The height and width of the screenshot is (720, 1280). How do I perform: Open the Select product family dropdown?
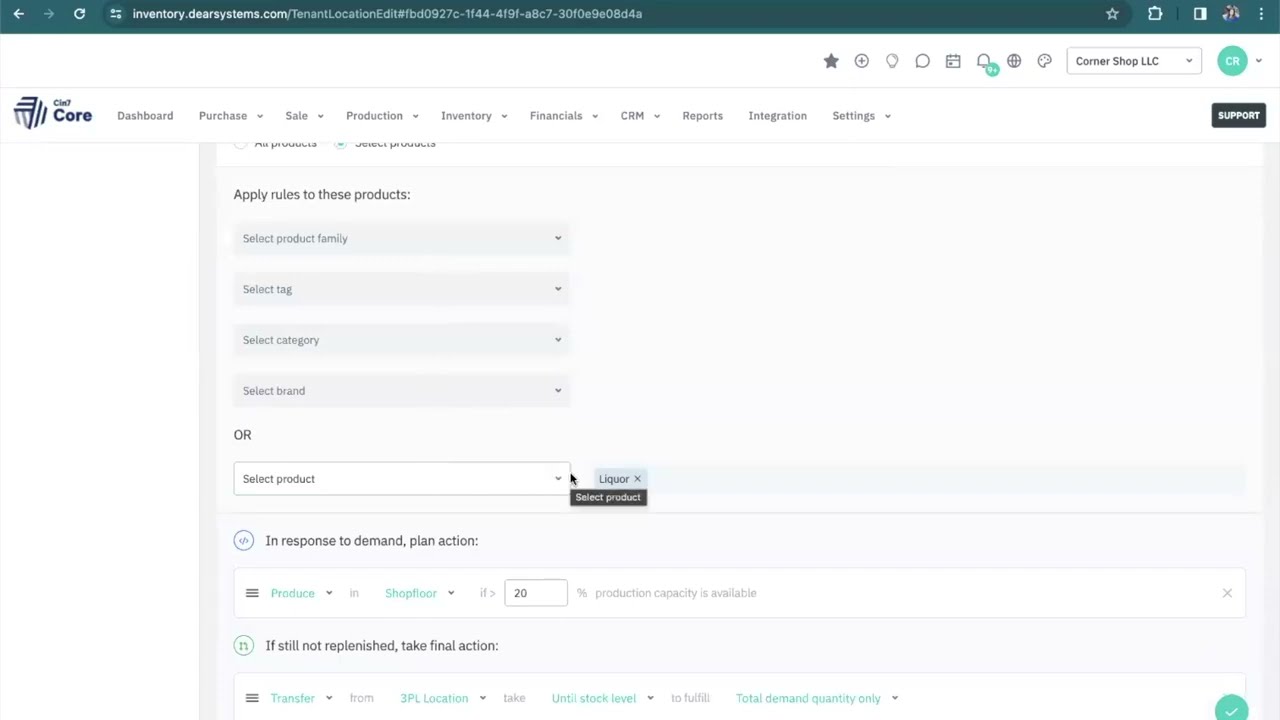(x=401, y=238)
